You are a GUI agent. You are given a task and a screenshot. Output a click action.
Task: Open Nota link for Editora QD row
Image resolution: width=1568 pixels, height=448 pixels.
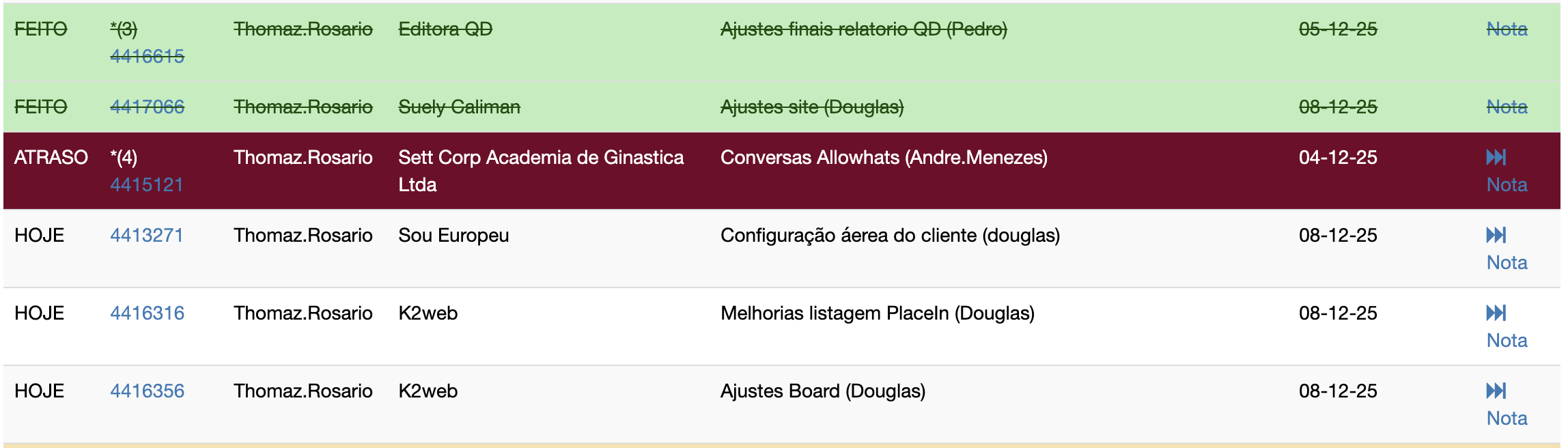pos(1507,29)
